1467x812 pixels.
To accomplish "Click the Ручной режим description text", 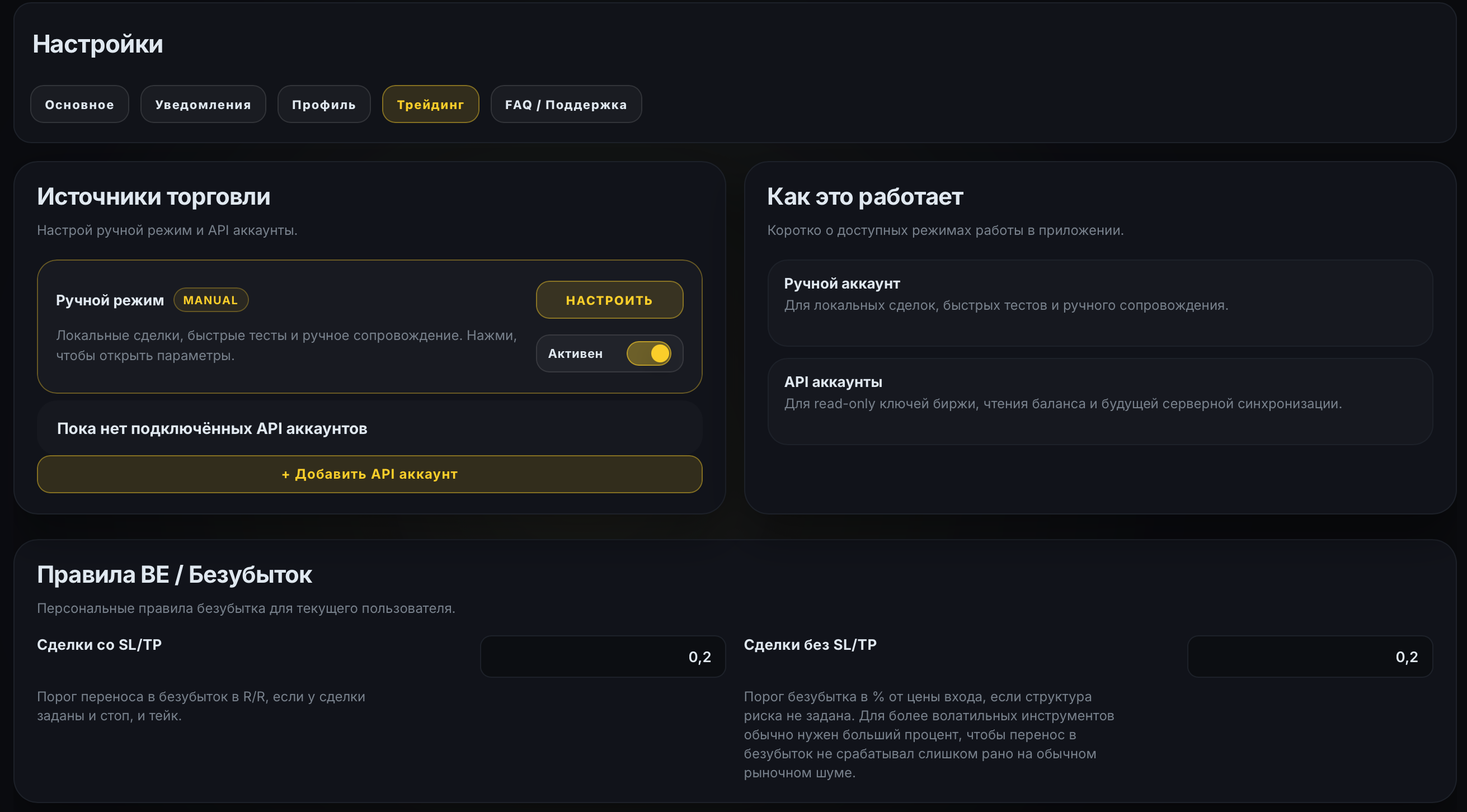I will point(286,346).
